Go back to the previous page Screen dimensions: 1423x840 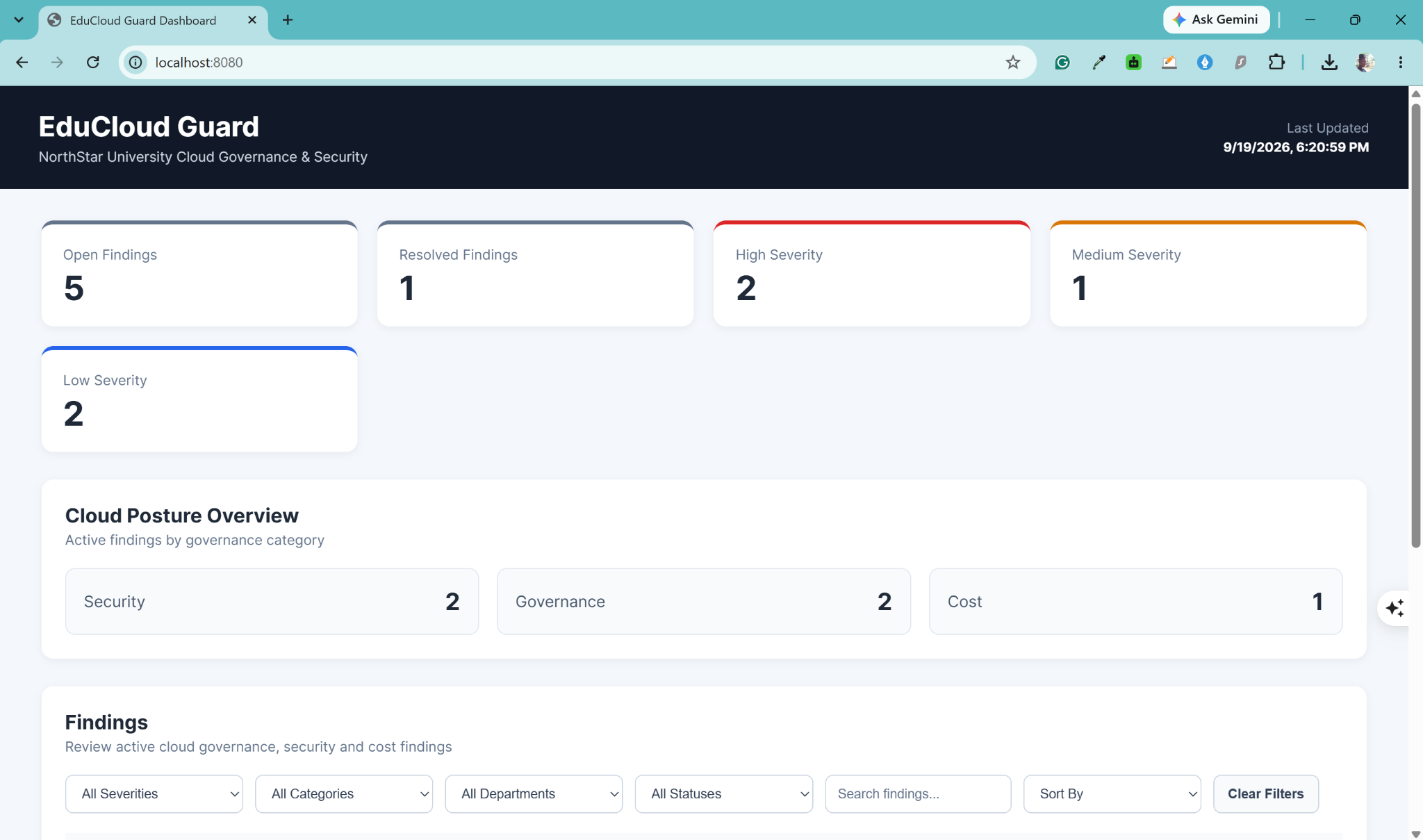pos(22,63)
